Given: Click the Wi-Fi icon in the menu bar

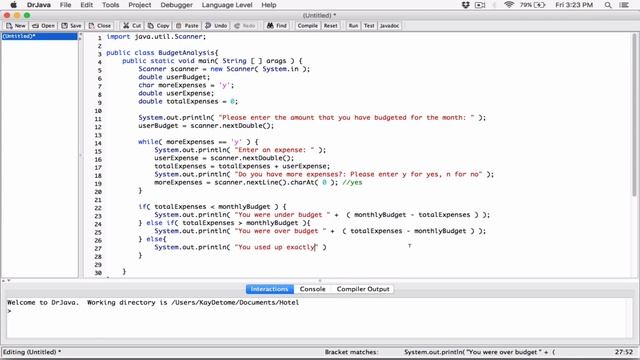Looking at the screenshot, I should point(509,5).
